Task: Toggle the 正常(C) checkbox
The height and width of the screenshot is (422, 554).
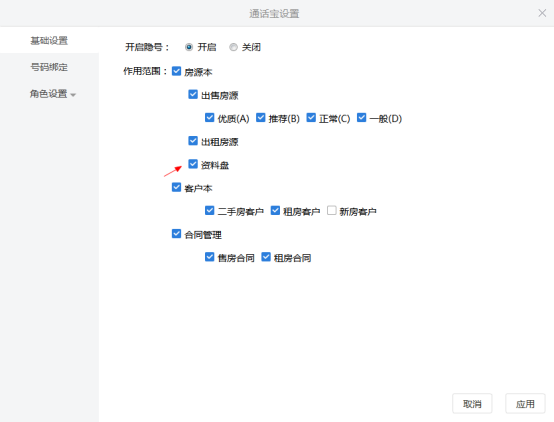Action: point(311,118)
